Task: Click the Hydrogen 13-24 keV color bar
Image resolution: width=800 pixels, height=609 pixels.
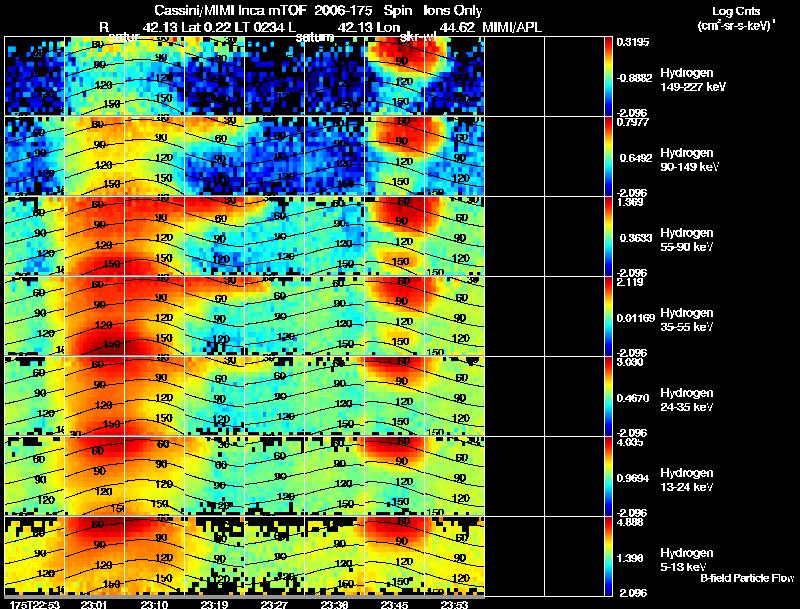Action: click(x=608, y=476)
